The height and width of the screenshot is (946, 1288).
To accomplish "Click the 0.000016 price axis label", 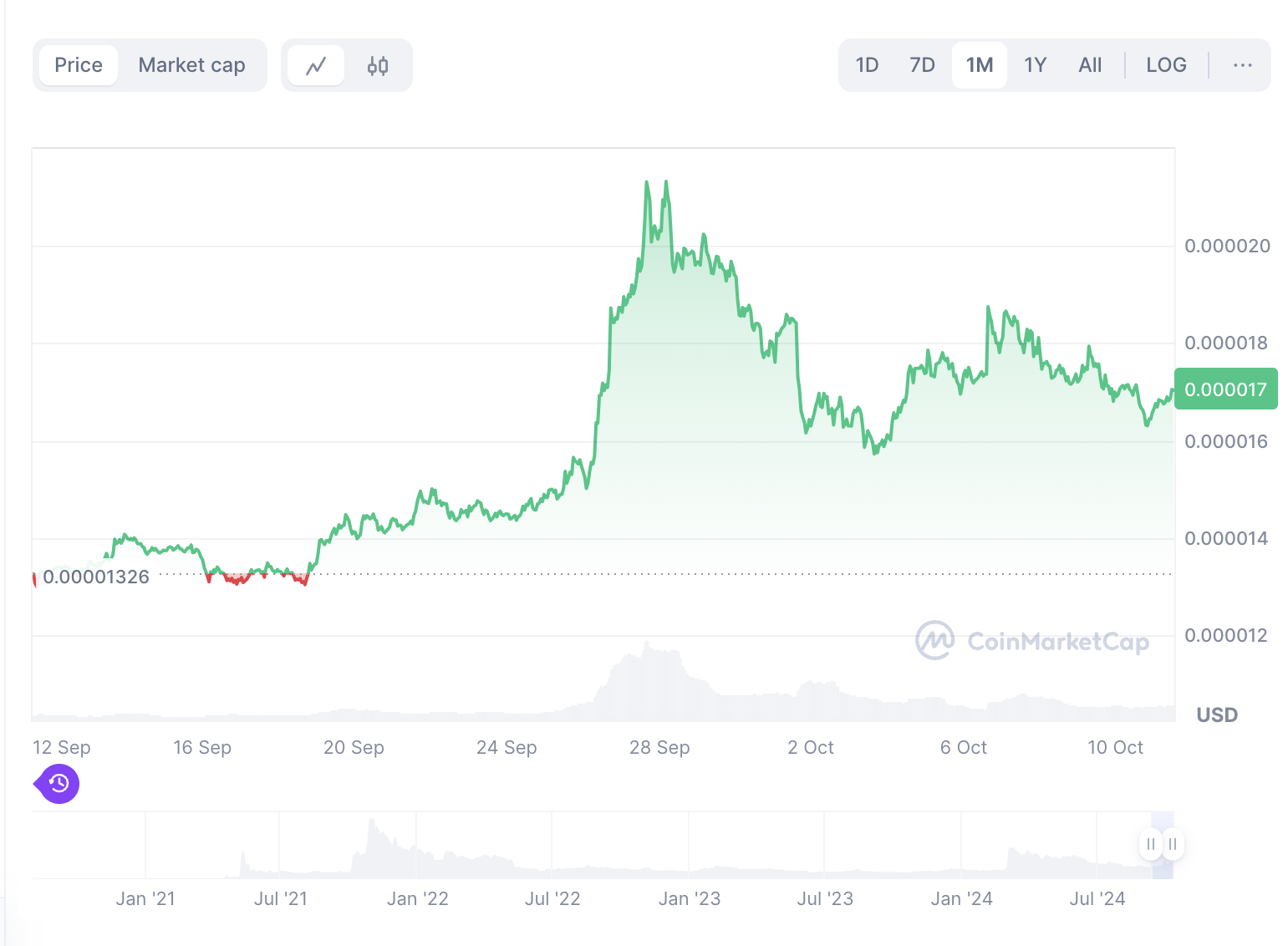I will click(x=1226, y=441).
